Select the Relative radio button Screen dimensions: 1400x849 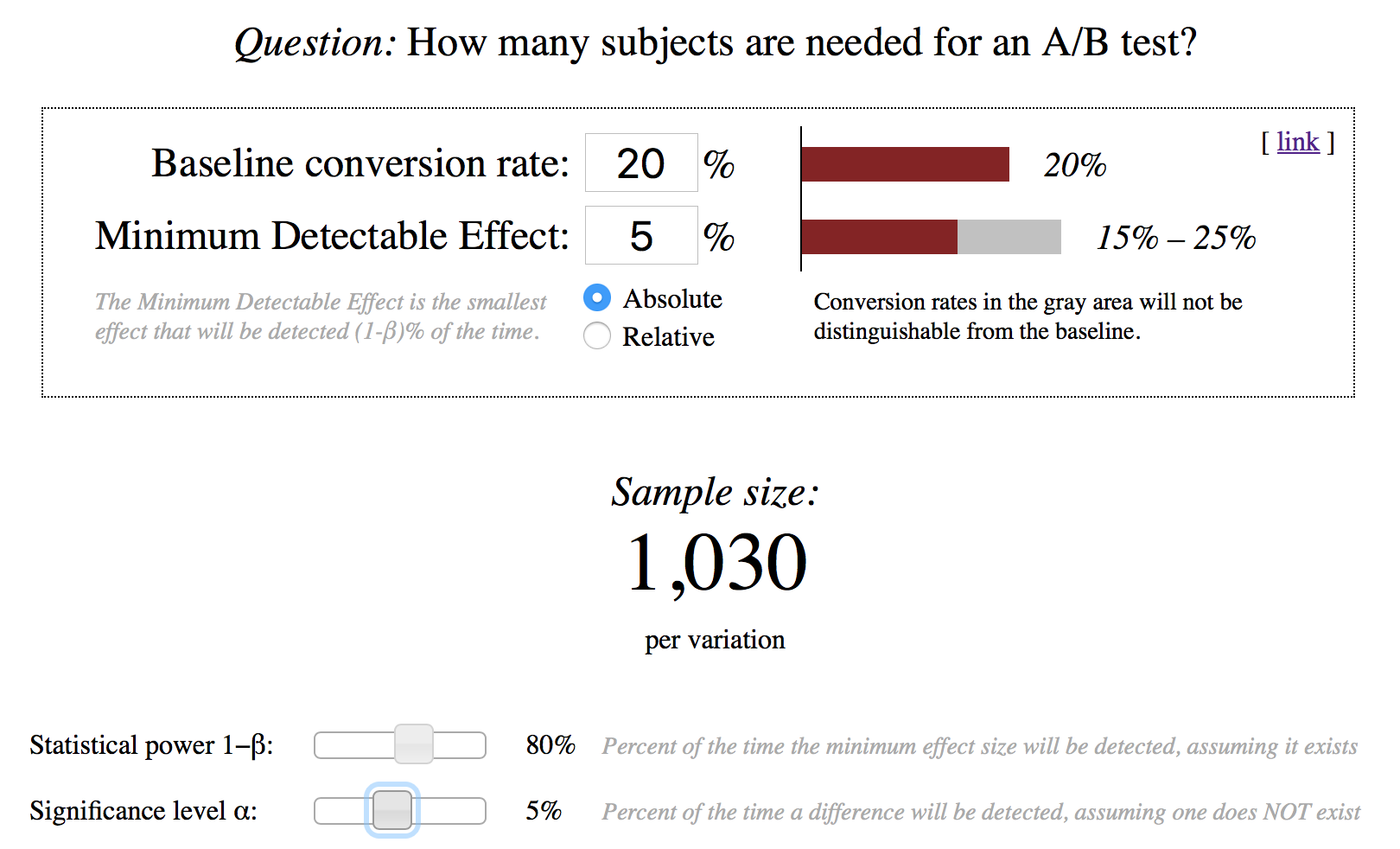pos(597,335)
